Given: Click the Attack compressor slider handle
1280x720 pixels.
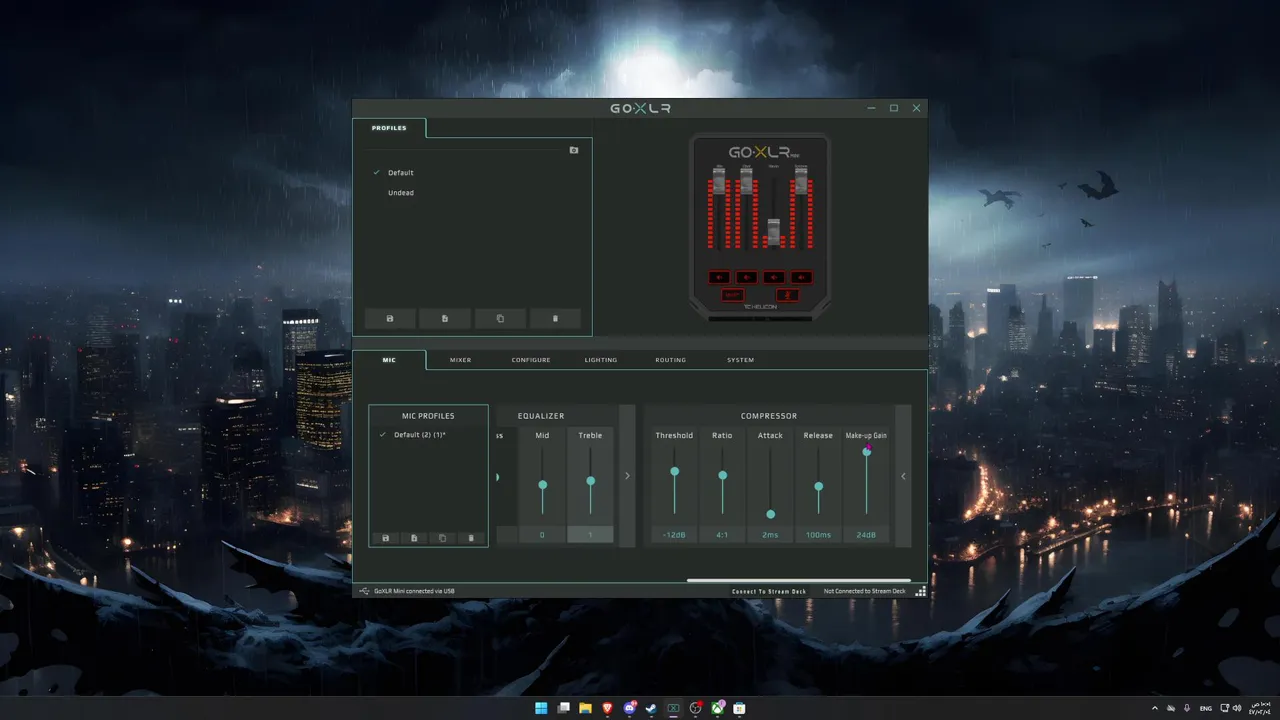Looking at the screenshot, I should click(771, 514).
